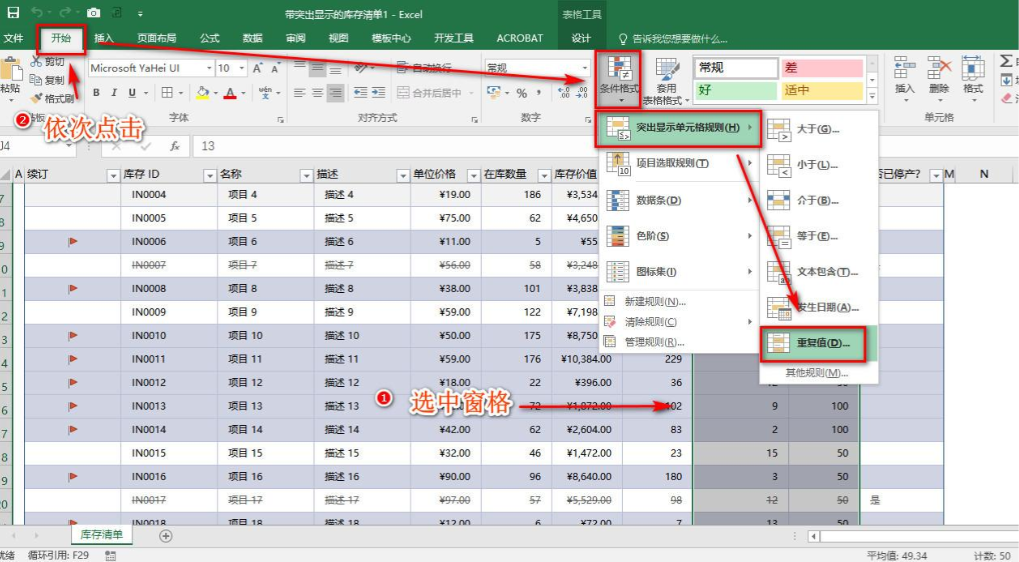
Task: Select 色阶 (Color Scales) menu item
Action: point(676,235)
